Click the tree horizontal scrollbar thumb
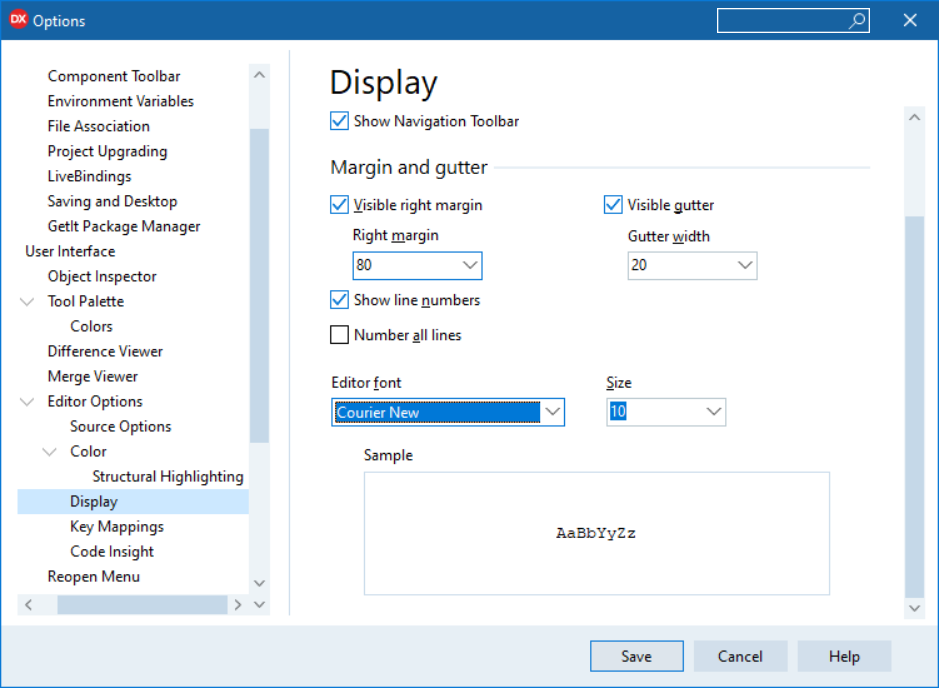This screenshot has height=688, width=939. coord(143,605)
